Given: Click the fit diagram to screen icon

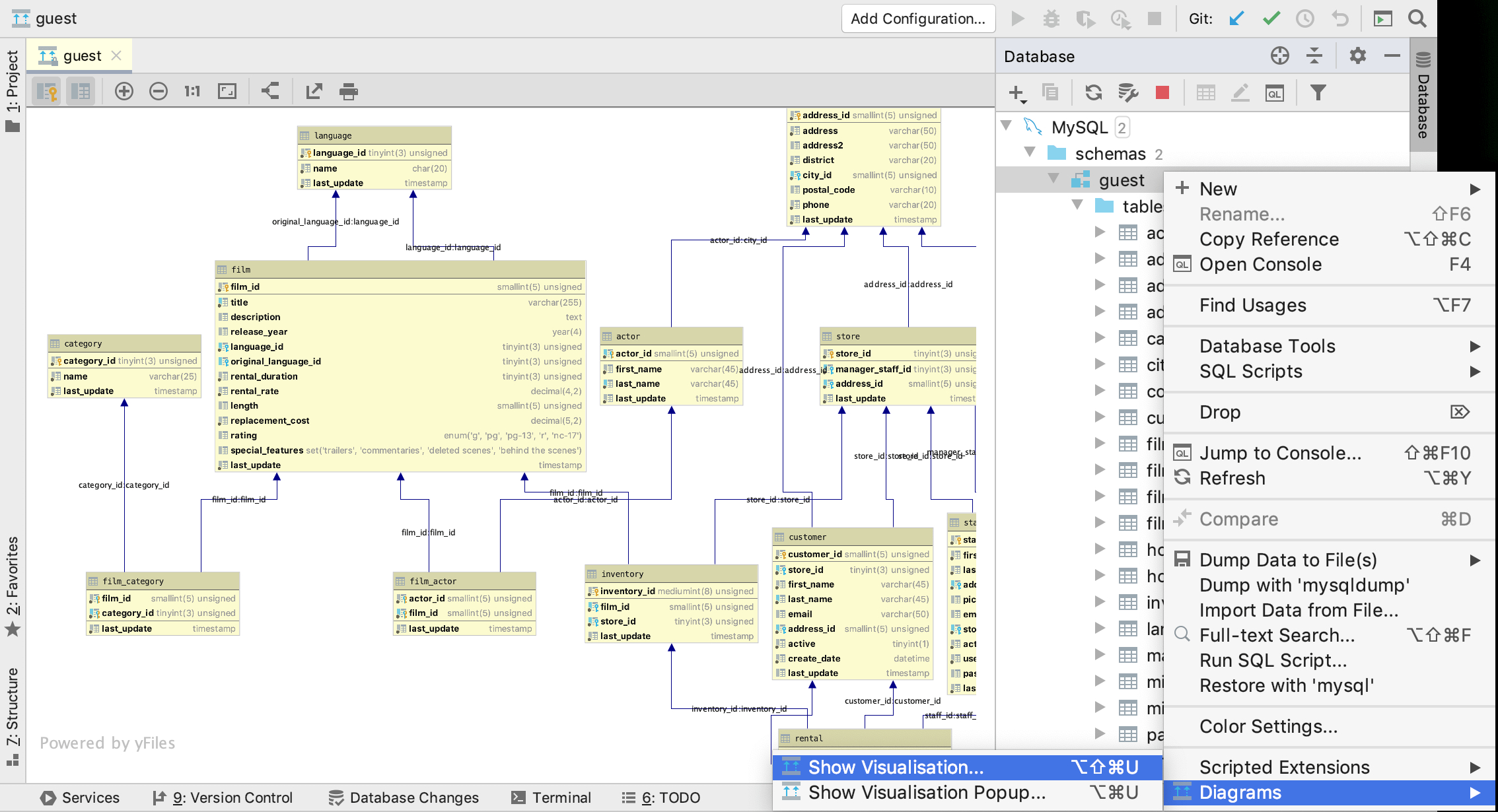Looking at the screenshot, I should [228, 91].
